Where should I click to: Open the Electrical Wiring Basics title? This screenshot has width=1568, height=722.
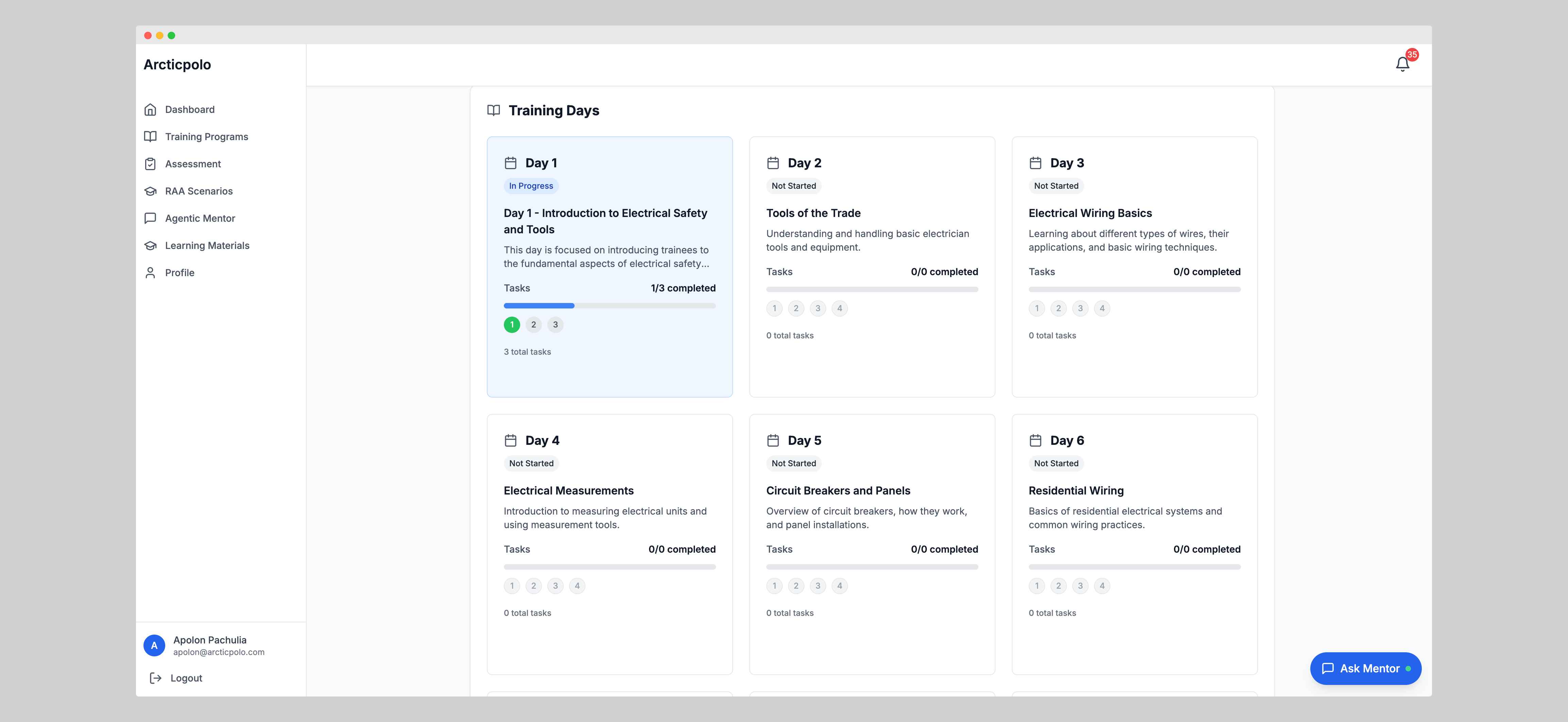pyautogui.click(x=1090, y=213)
